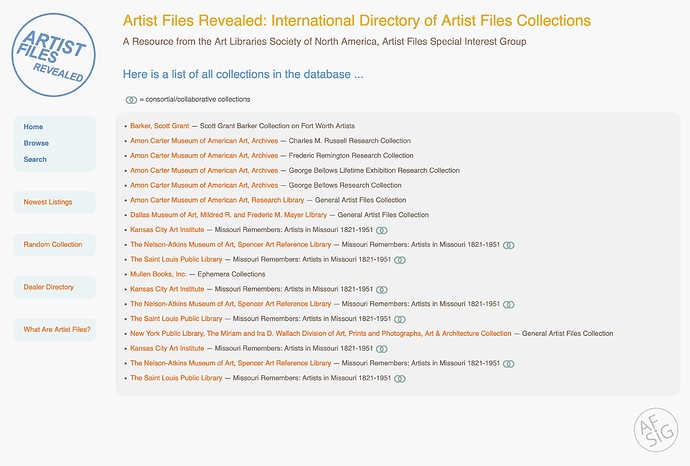Click 'Ephemera Collections' text
Image resolution: width=690 pixels, height=466 pixels.
tap(231, 274)
